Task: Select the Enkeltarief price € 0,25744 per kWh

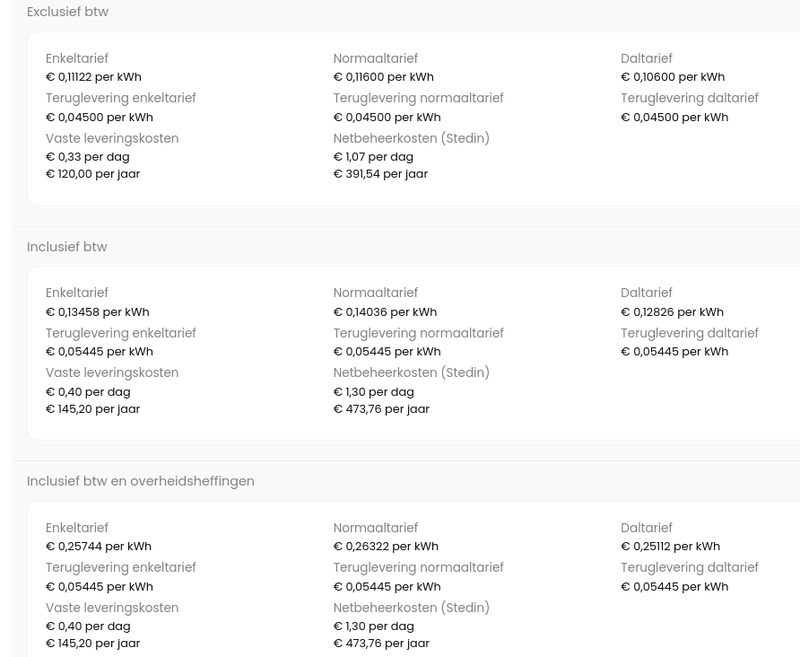Action: click(x=98, y=547)
